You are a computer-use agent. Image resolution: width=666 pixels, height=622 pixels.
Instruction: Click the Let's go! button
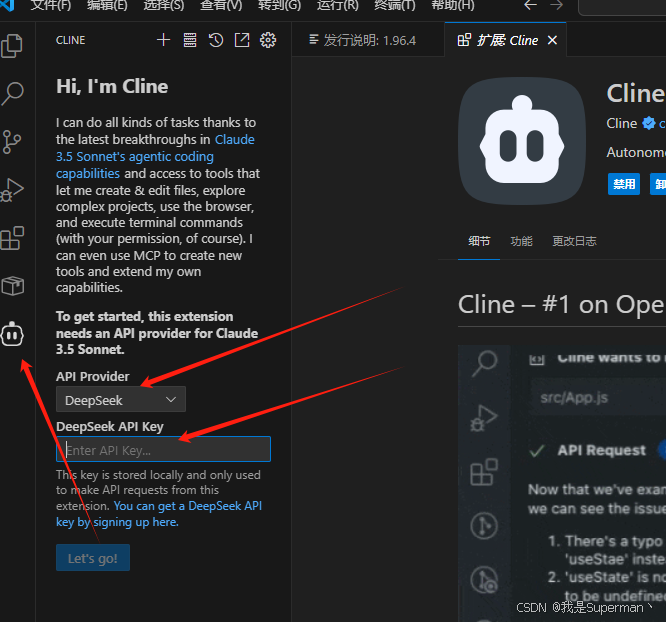point(93,558)
